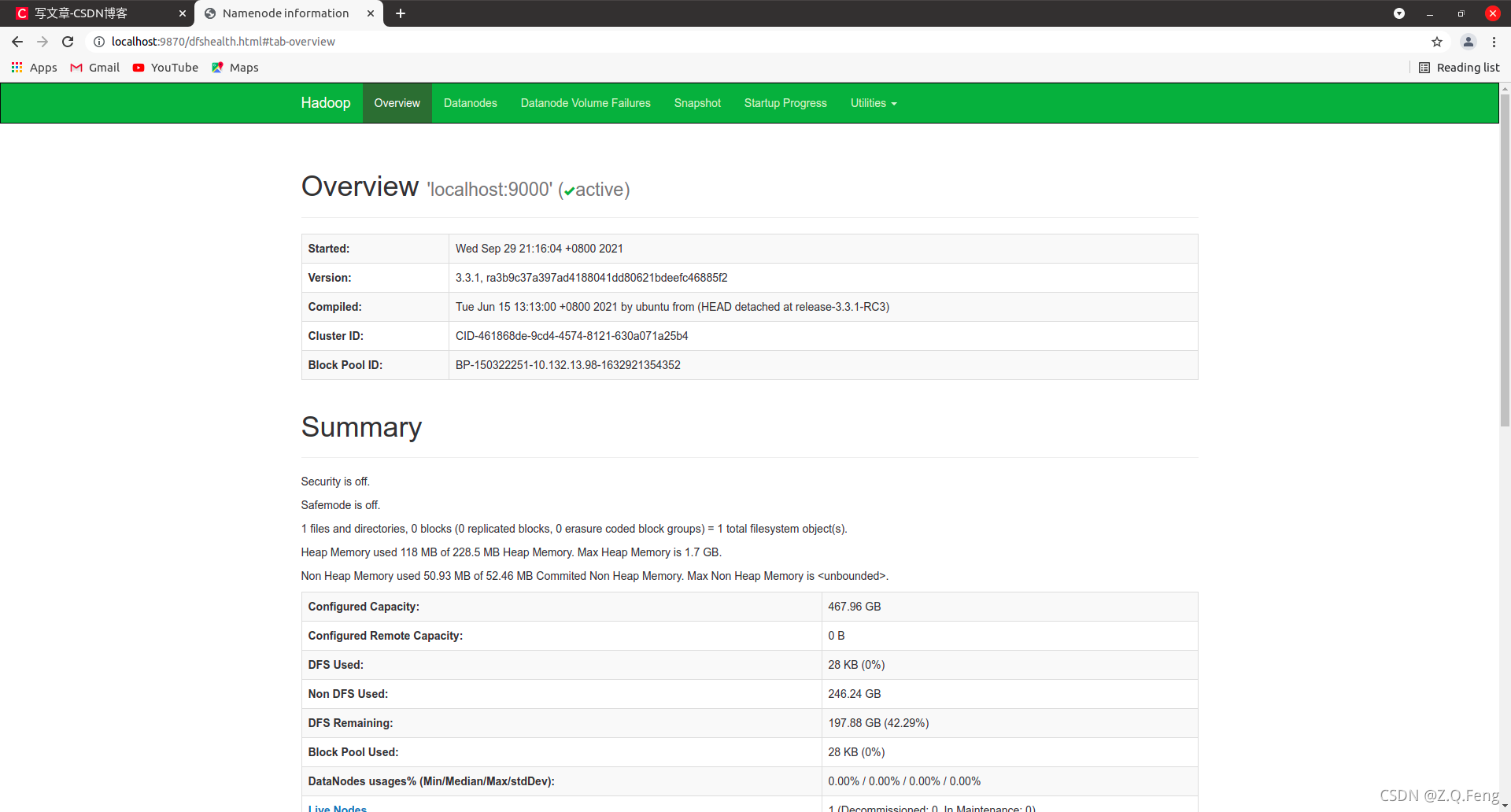
Task: Click the Started value 'Wed Sep 29 21:16:04 +0800 2021'
Action: (x=539, y=249)
